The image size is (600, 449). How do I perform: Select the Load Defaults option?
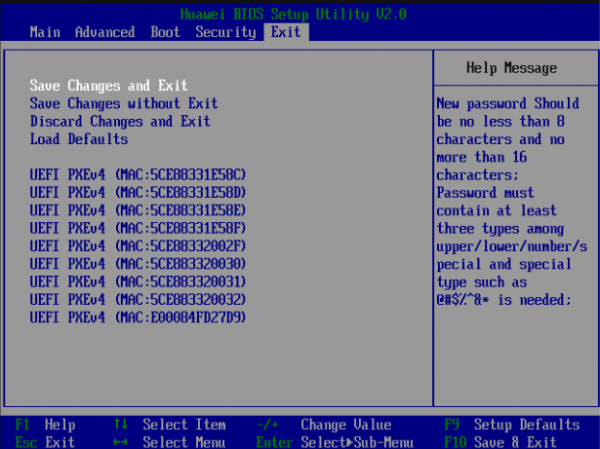click(x=79, y=139)
